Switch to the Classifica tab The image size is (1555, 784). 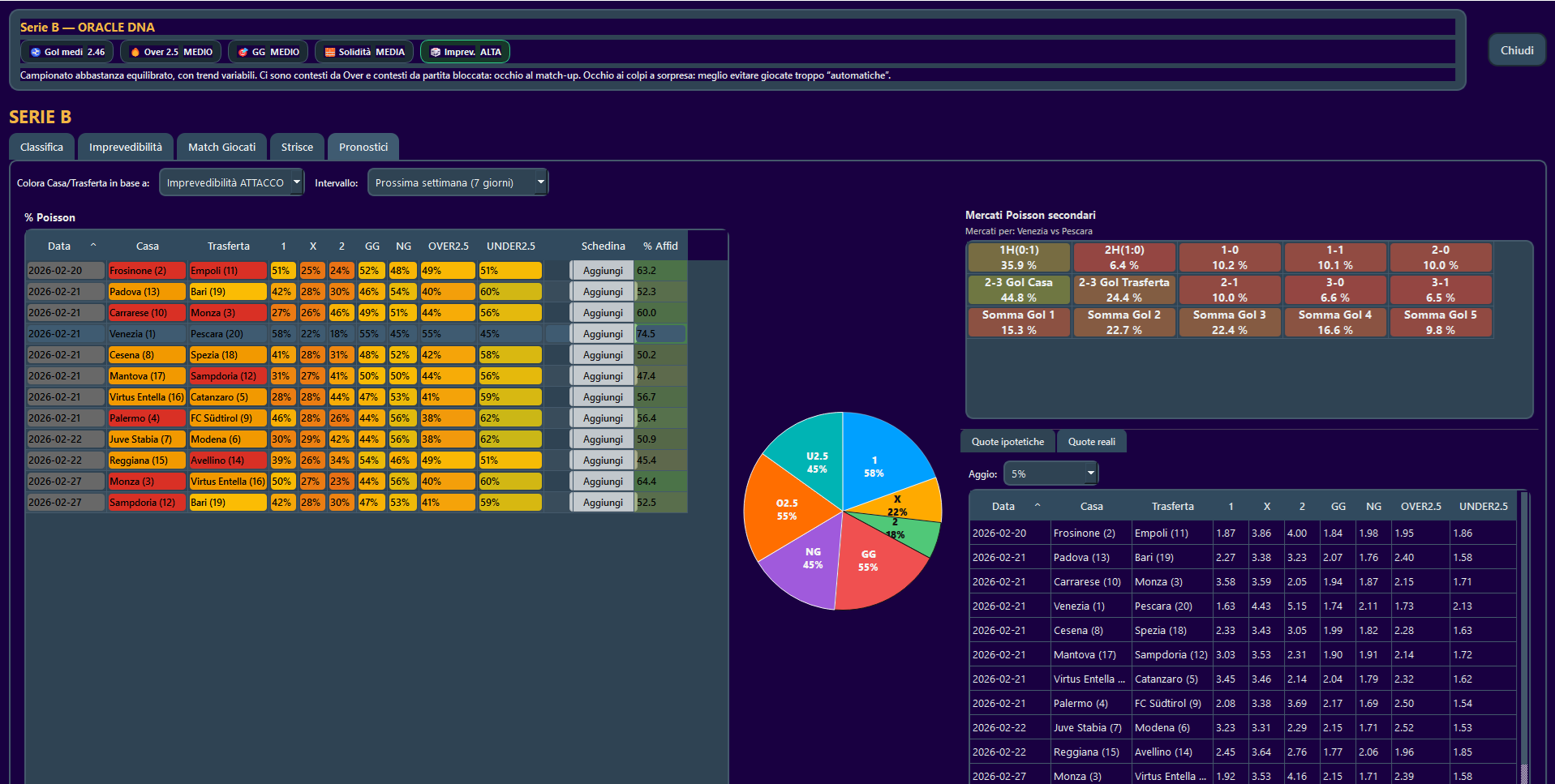41,148
